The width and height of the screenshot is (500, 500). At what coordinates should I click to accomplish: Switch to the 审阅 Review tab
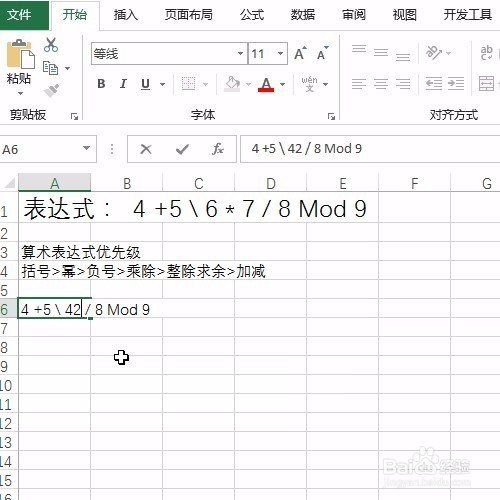click(x=354, y=15)
